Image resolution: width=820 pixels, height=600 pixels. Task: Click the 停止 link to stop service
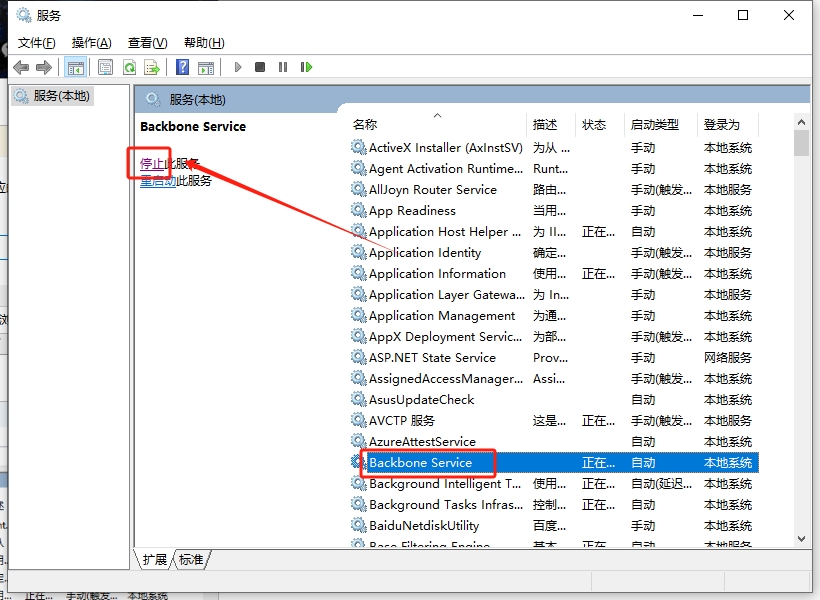click(152, 163)
